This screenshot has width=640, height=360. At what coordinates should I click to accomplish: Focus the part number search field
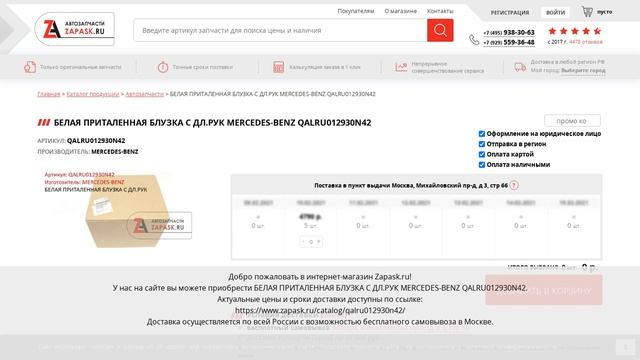280,30
